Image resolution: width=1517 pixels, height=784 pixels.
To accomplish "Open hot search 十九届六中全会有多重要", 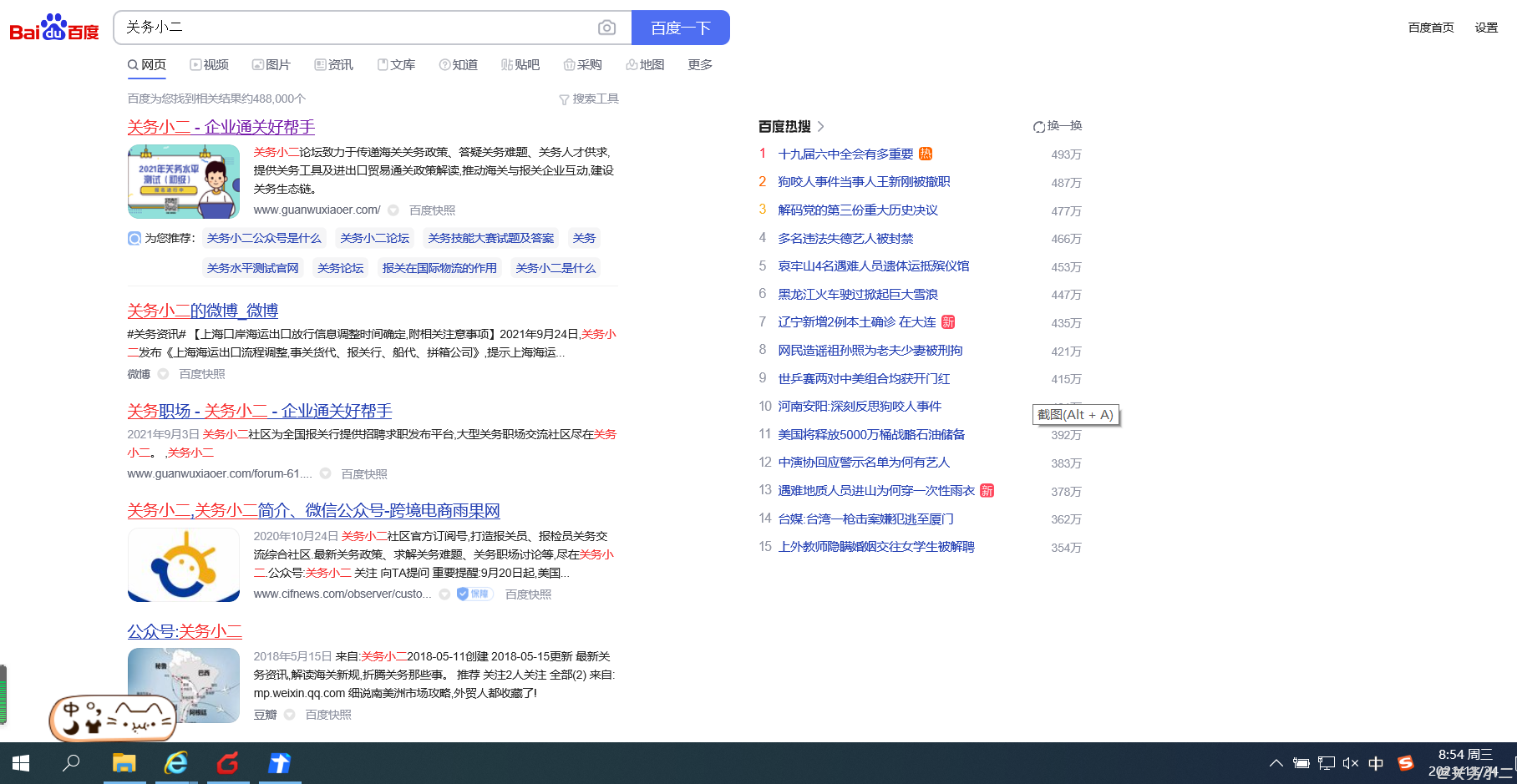I will [845, 154].
